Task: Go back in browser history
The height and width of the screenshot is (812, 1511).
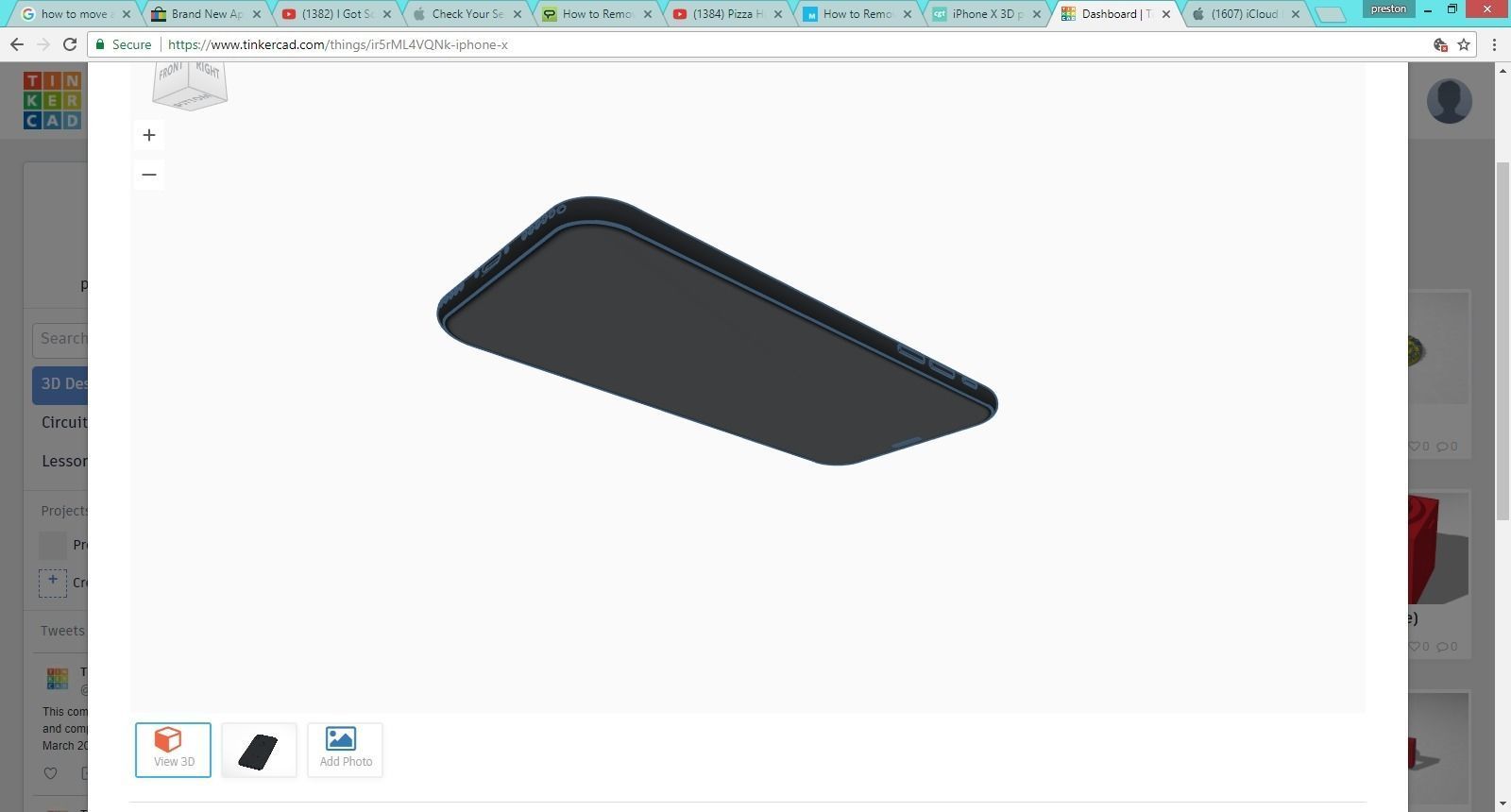Action: [x=17, y=44]
